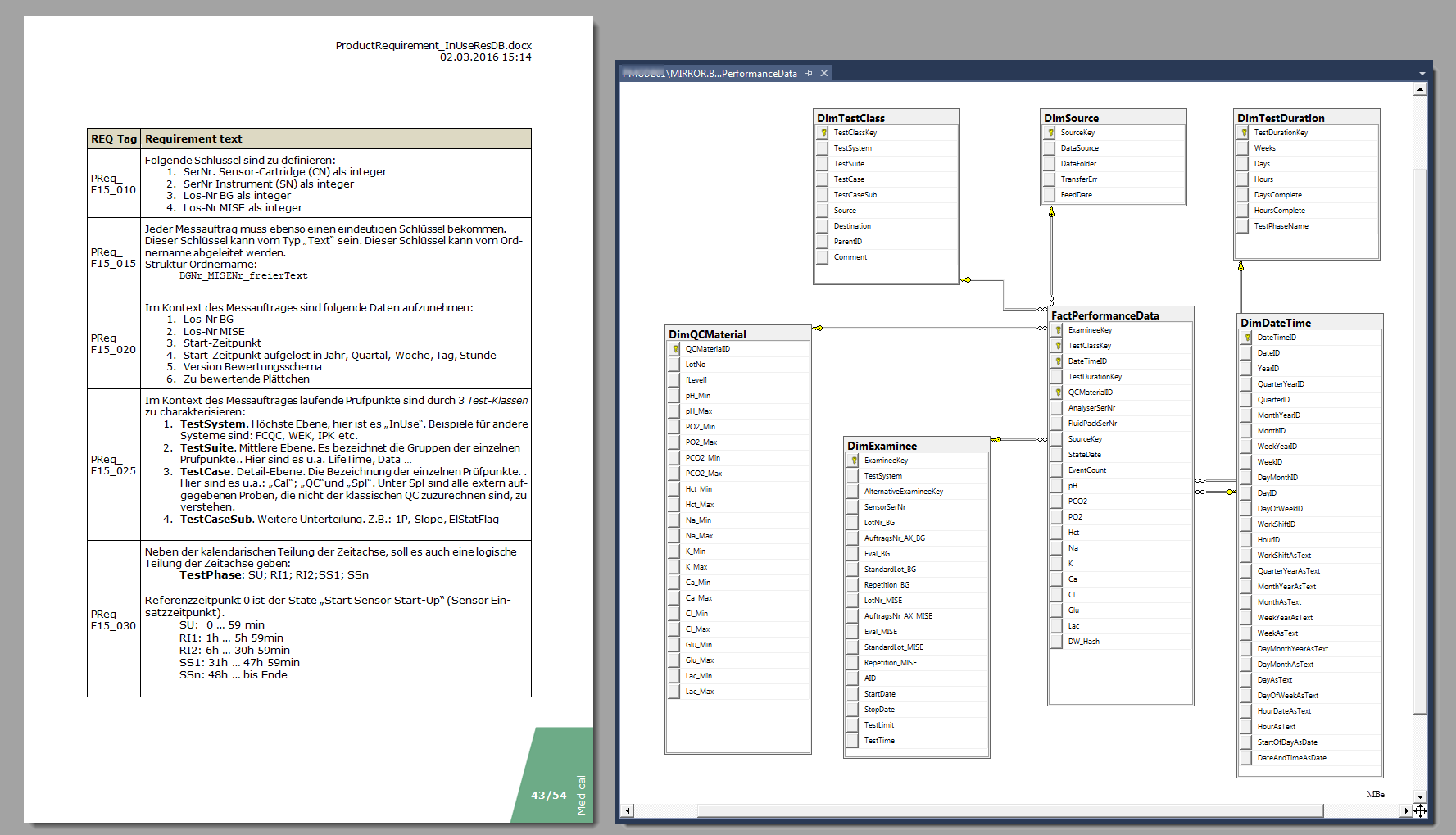
Task: Close the PerformanceData diagram tab
Action: (x=824, y=74)
